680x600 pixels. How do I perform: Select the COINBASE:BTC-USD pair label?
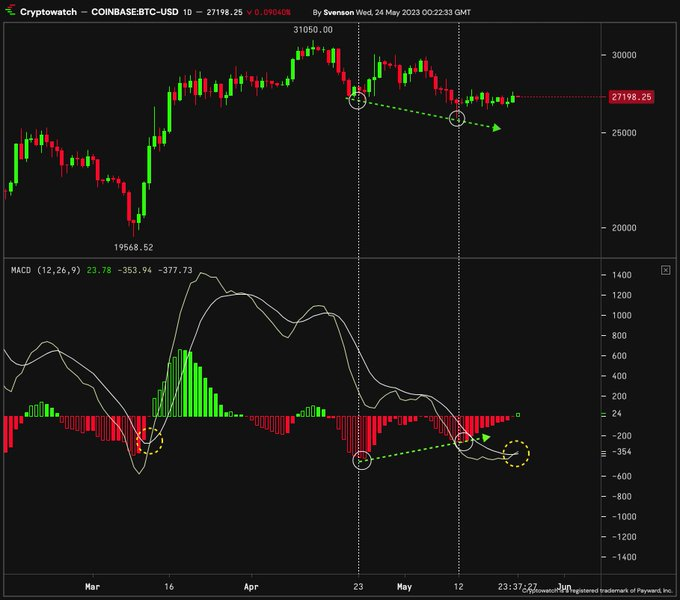click(134, 12)
